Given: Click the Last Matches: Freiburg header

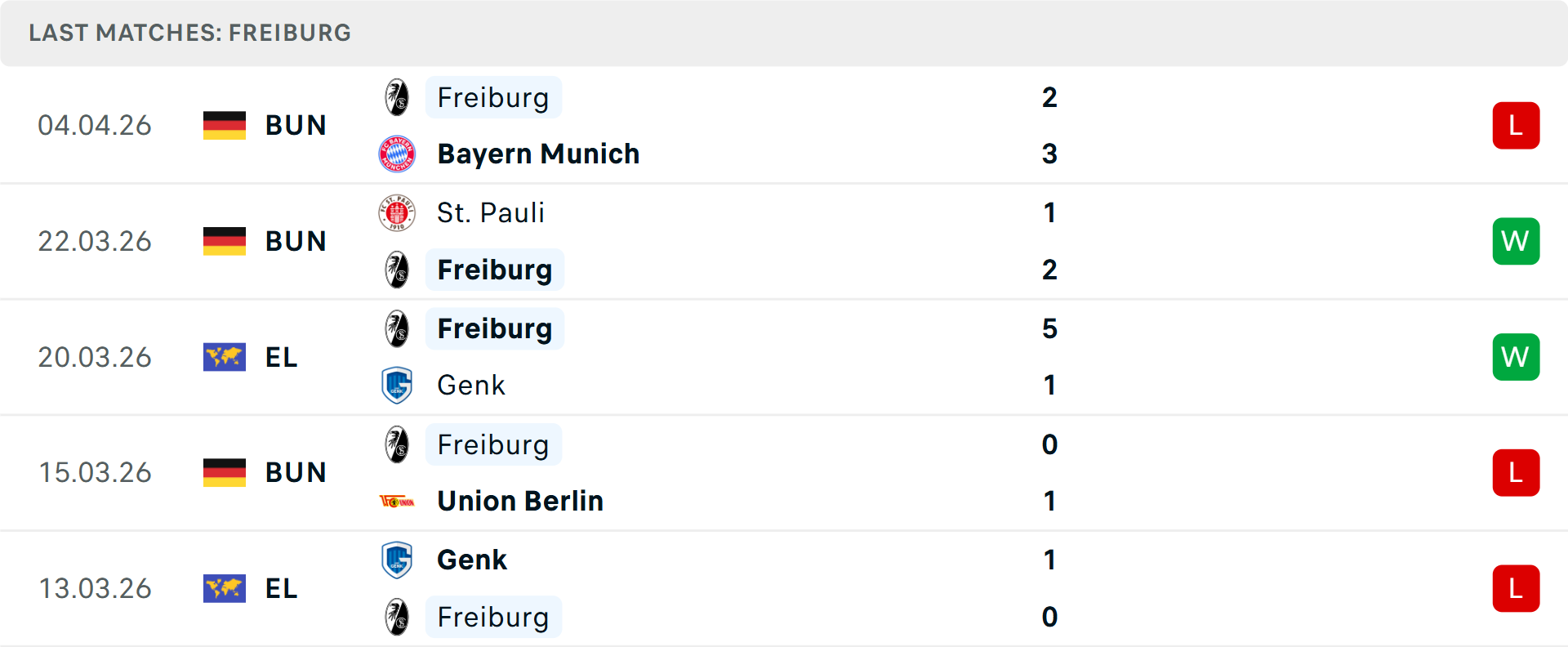Looking at the screenshot, I should [x=189, y=33].
